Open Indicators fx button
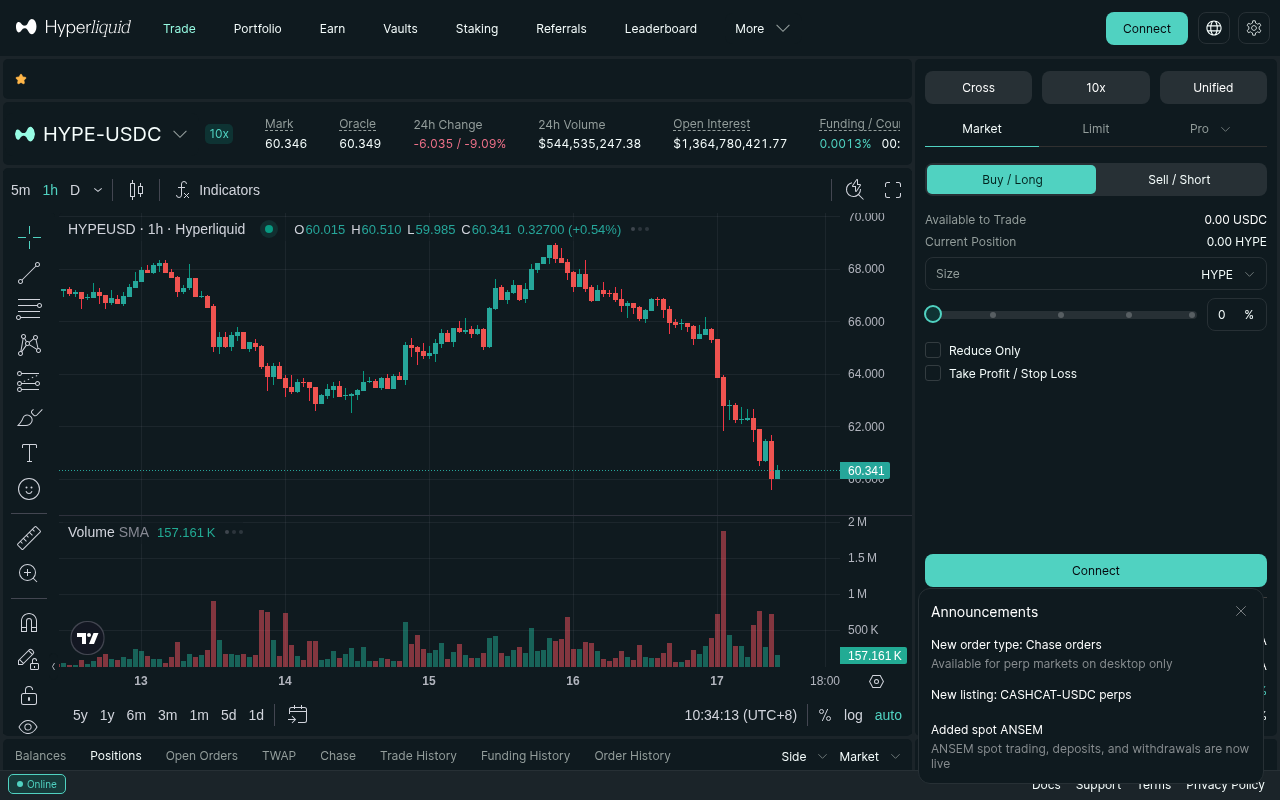The image size is (1280, 800). [x=217, y=190]
